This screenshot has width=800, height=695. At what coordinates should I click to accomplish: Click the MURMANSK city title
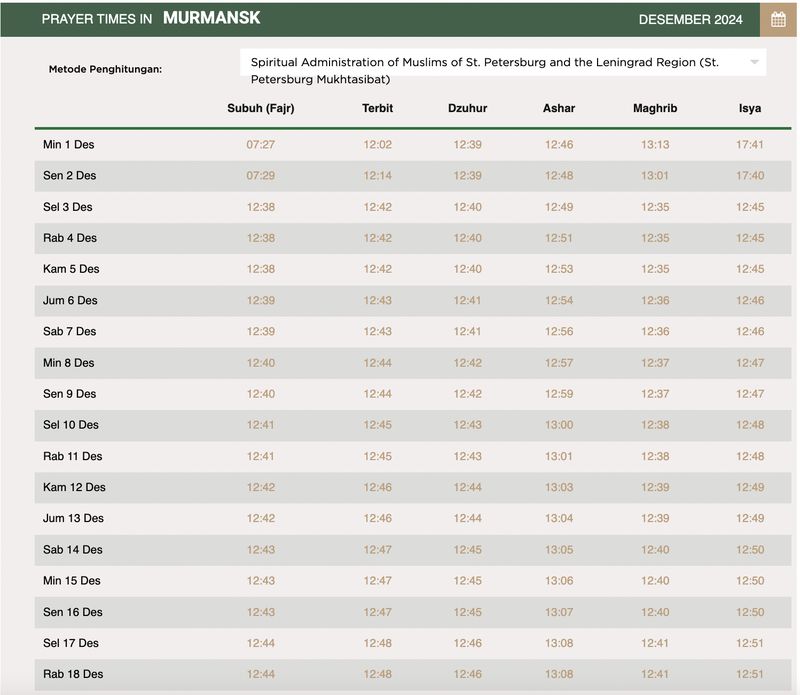[x=211, y=18]
